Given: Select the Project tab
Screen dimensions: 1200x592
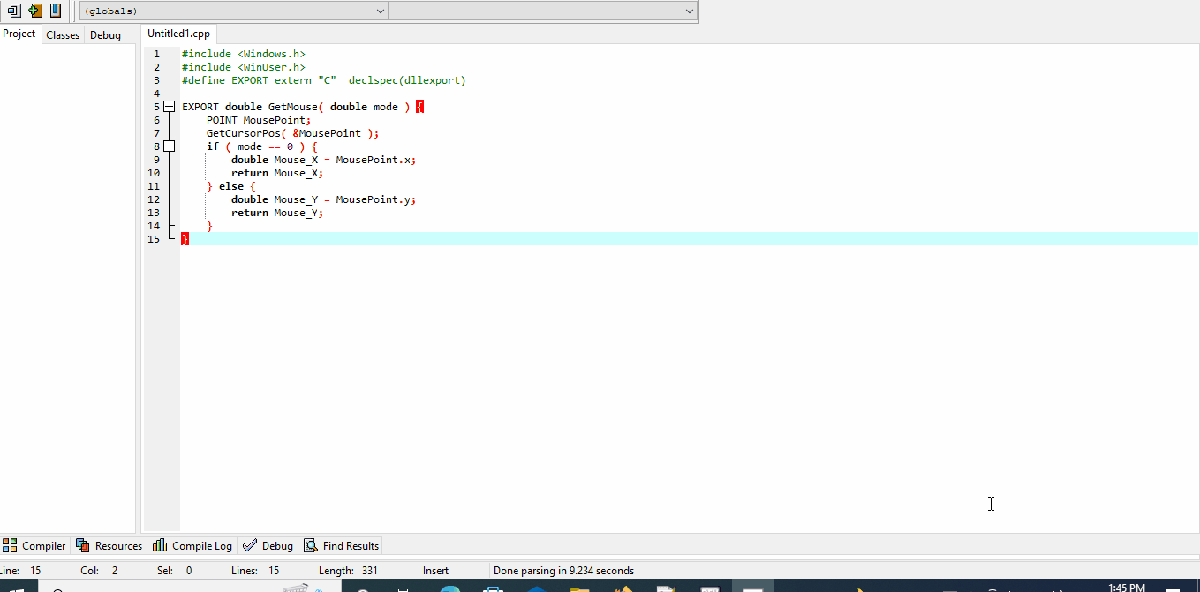Looking at the screenshot, I should (19, 33).
